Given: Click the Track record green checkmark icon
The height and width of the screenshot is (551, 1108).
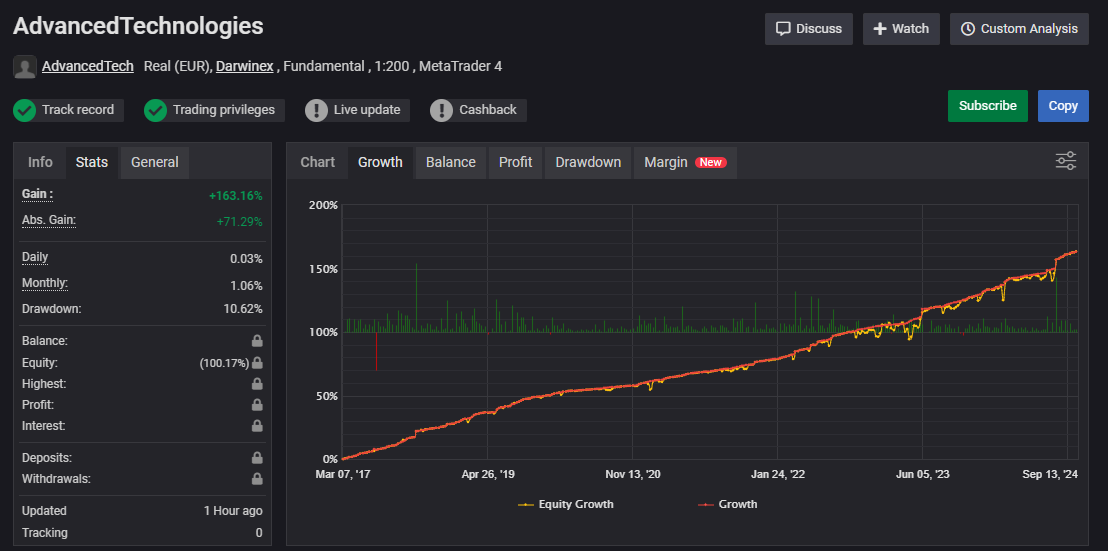Looking at the screenshot, I should coord(25,110).
